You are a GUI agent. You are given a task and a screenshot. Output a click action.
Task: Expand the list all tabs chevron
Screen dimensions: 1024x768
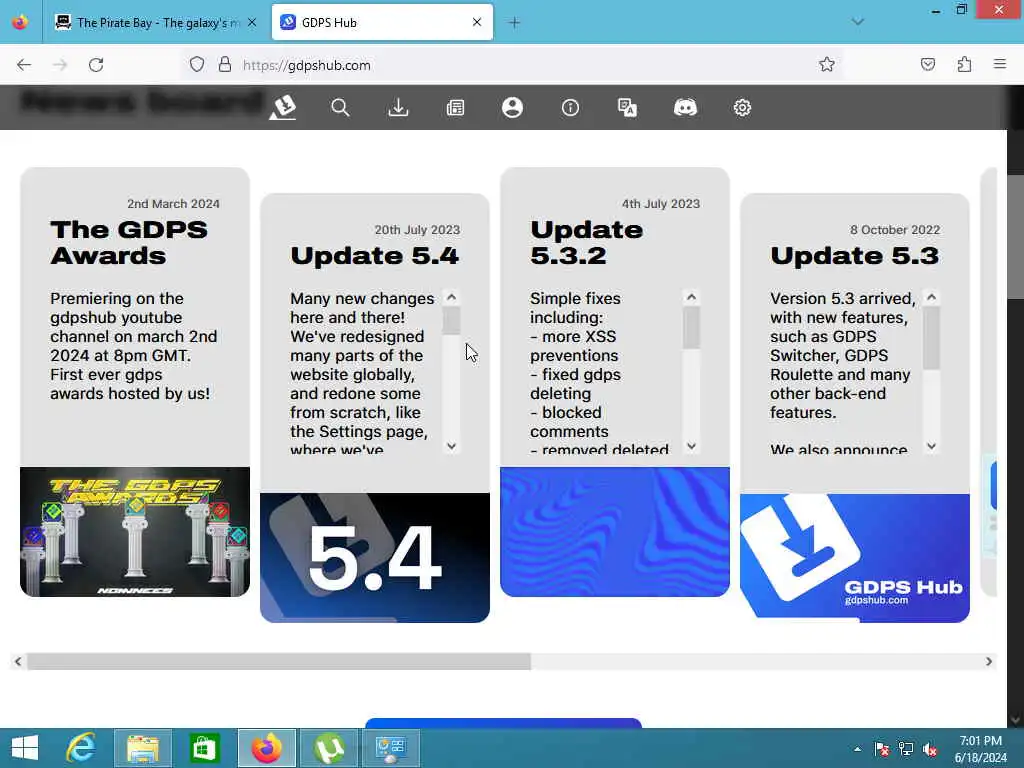[857, 22]
